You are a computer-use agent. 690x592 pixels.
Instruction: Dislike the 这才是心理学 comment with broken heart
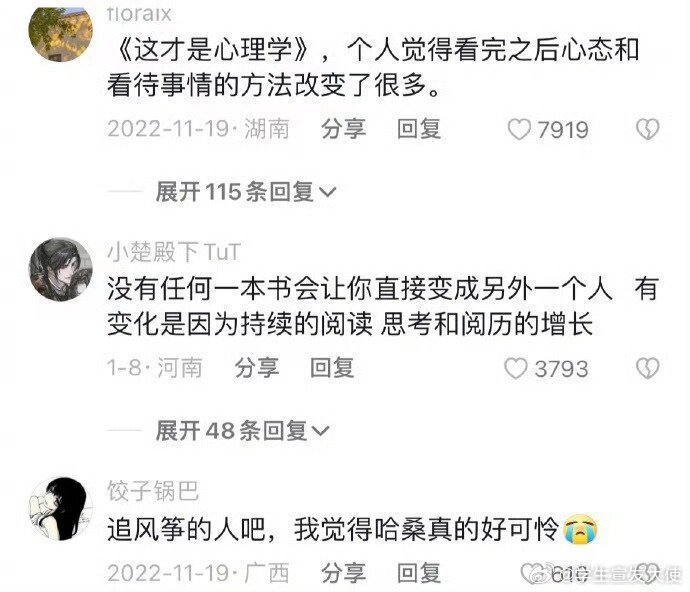[x=648, y=129]
